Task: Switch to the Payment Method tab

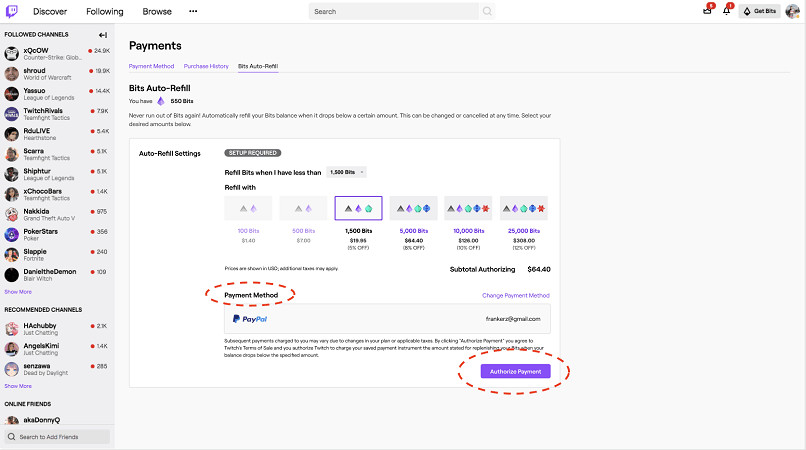Action: coord(151,66)
